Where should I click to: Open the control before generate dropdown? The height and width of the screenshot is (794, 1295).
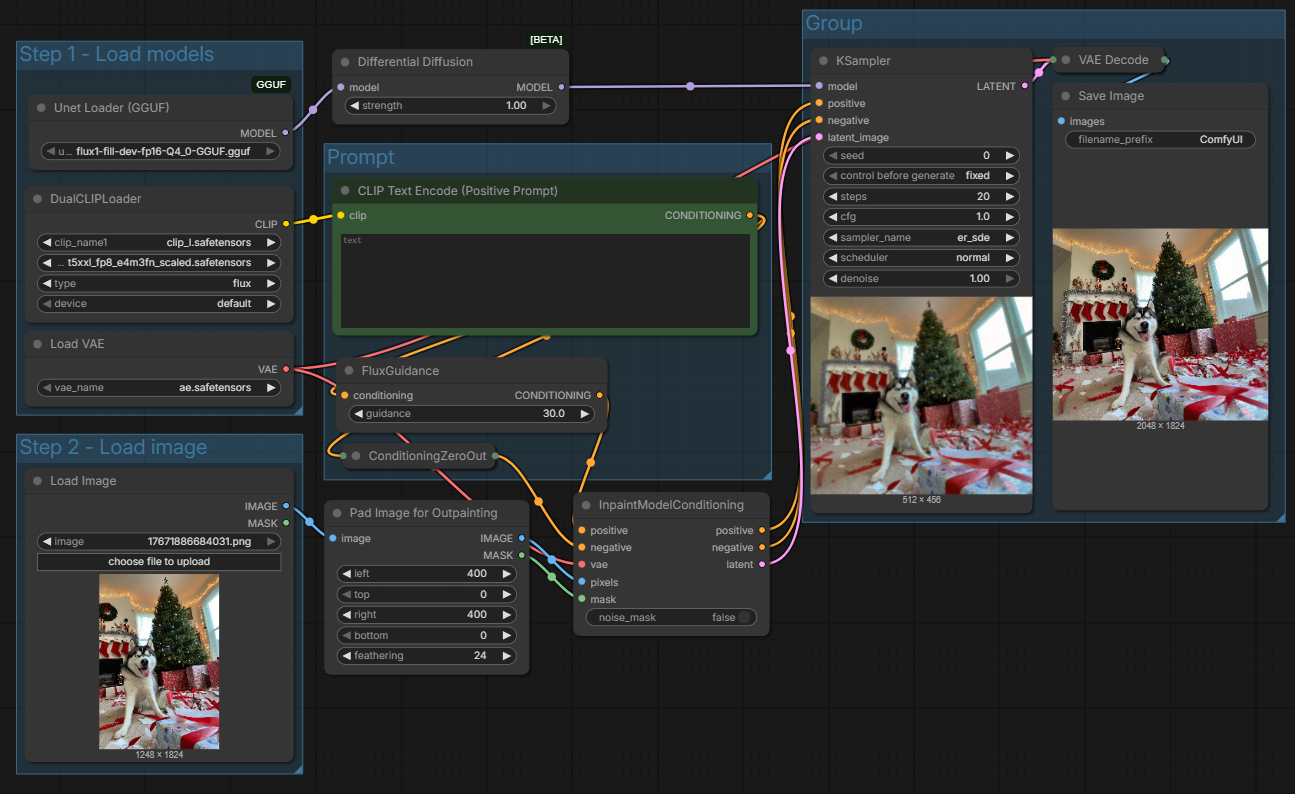tap(921, 176)
